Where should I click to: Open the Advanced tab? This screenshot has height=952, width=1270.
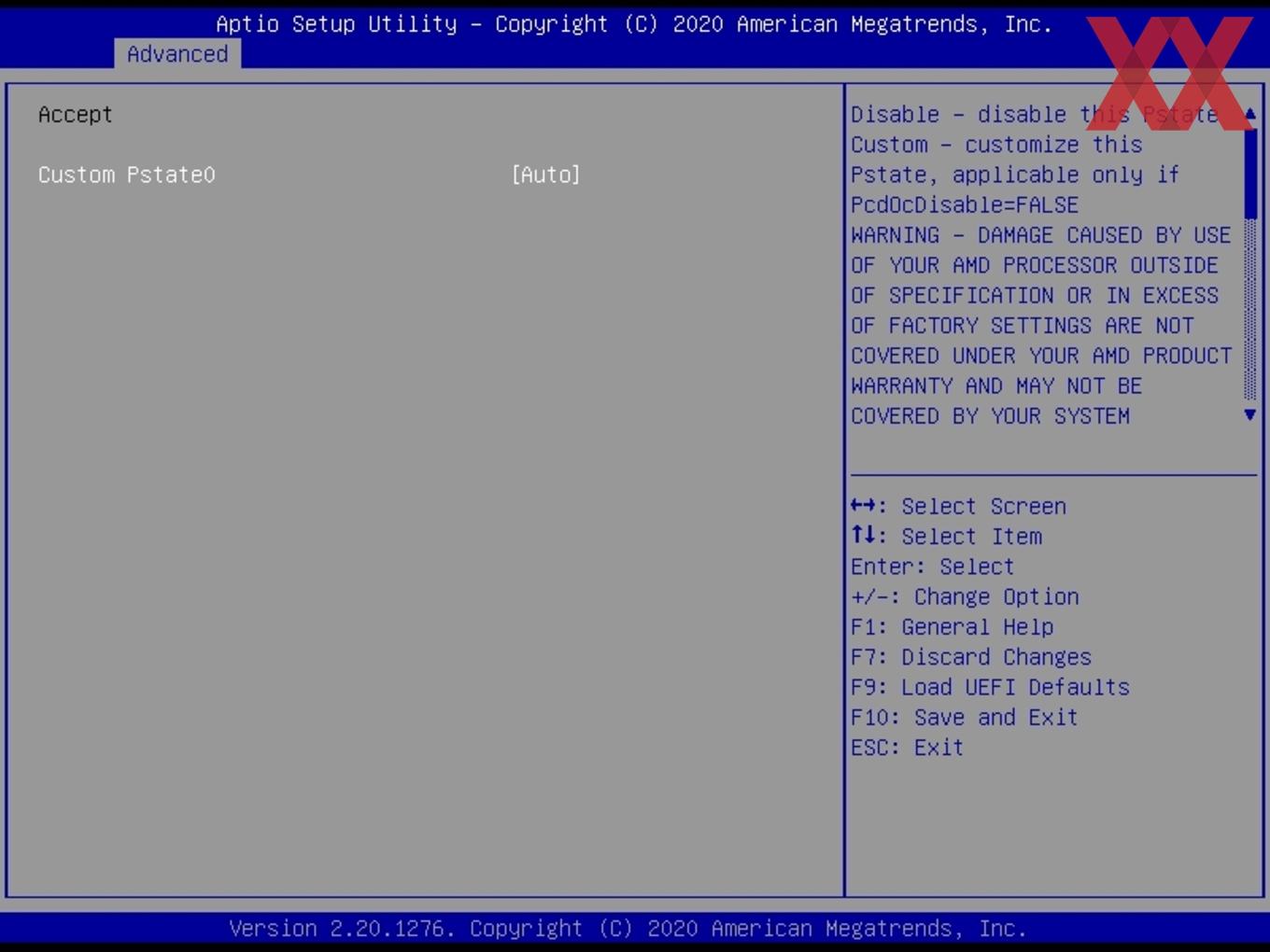click(x=177, y=54)
